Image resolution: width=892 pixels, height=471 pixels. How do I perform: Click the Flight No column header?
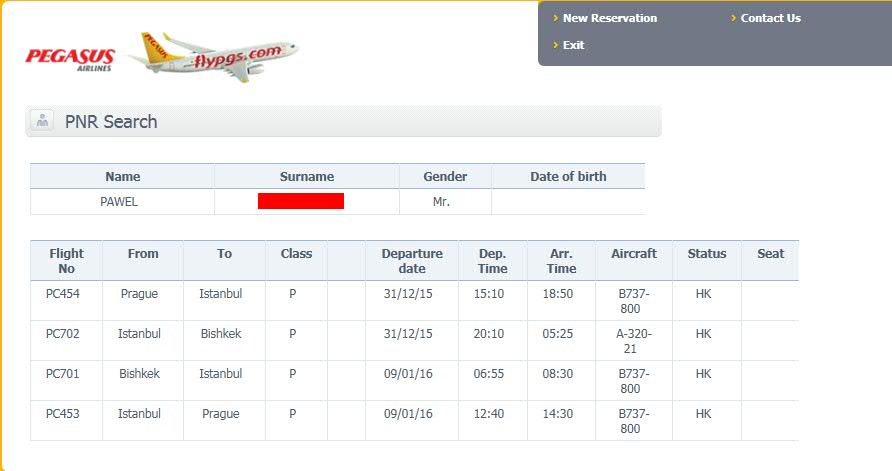coord(66,261)
